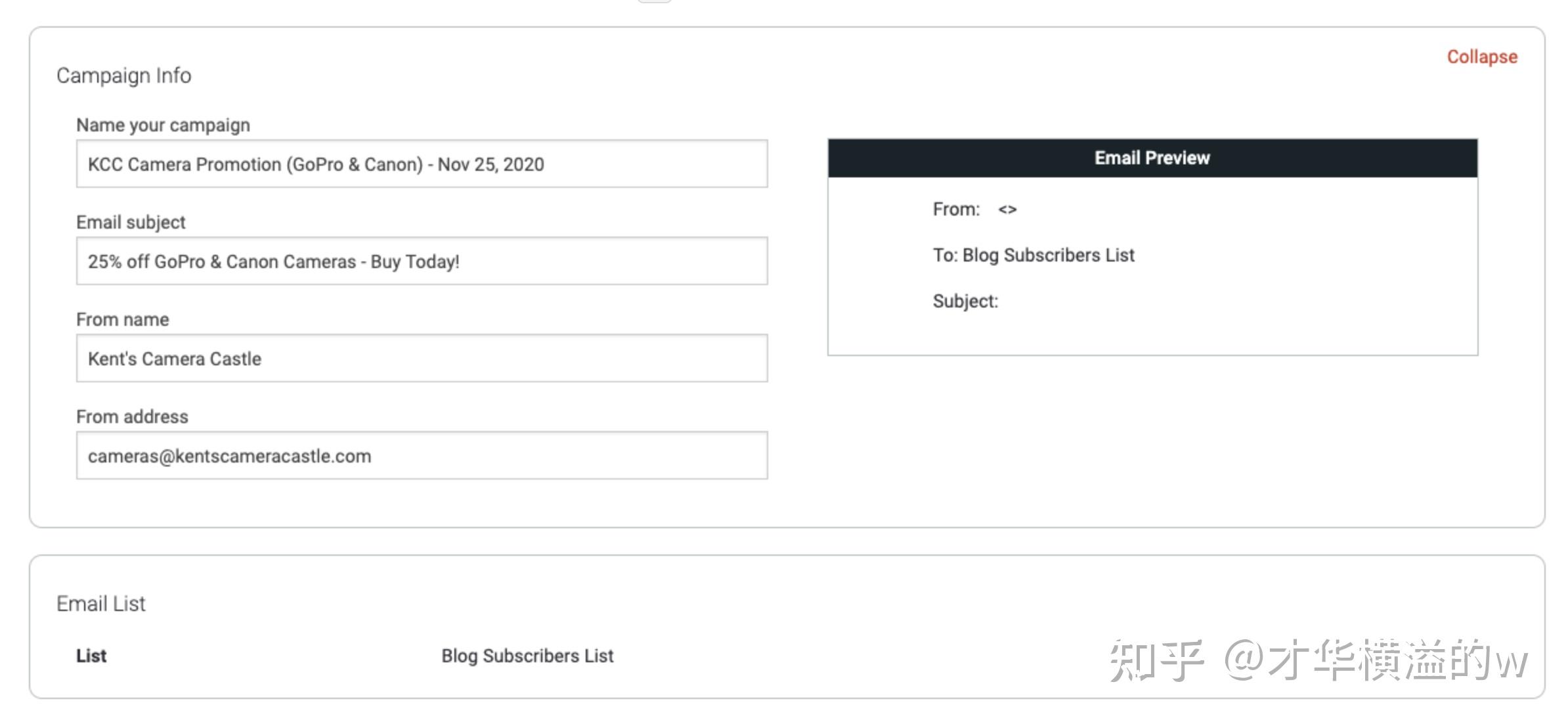Click the 'Email subject' field label
Screen dimensions: 1568x724
click(131, 222)
